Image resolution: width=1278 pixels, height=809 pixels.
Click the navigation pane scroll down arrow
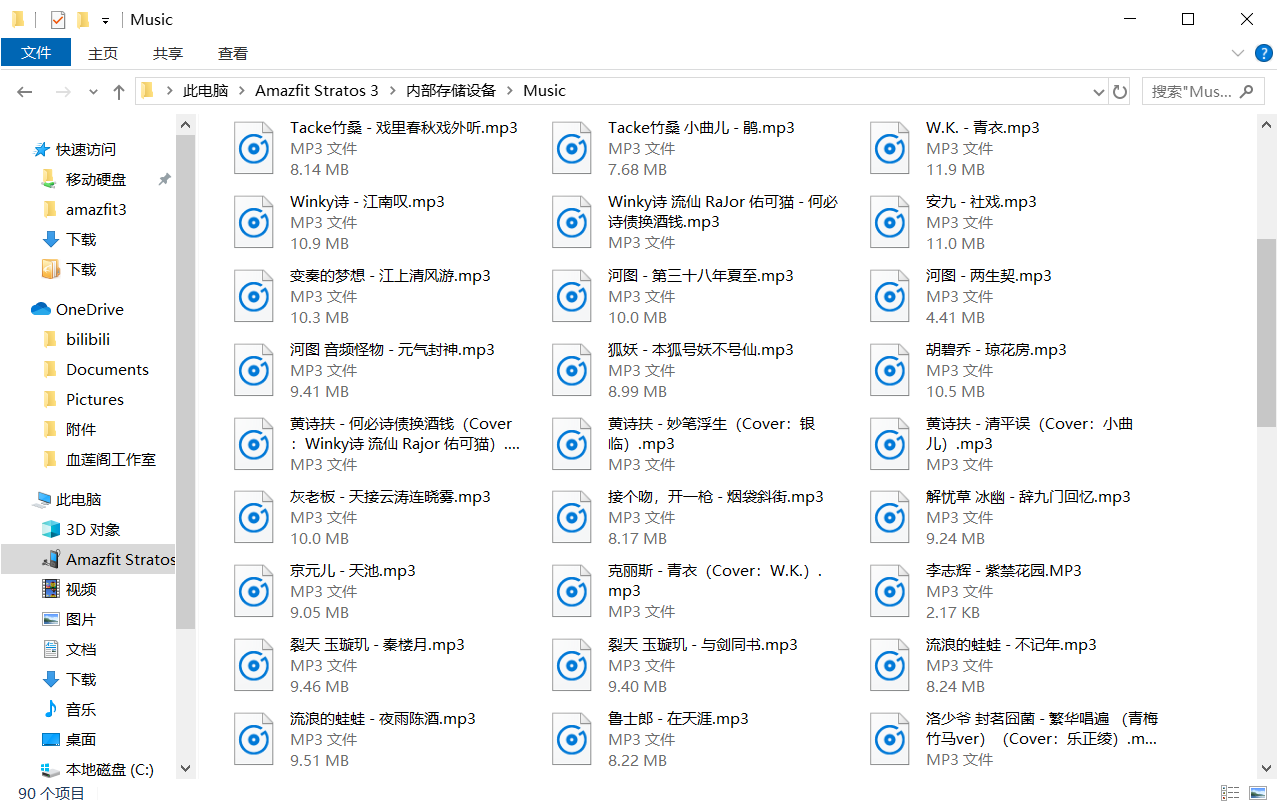[185, 769]
